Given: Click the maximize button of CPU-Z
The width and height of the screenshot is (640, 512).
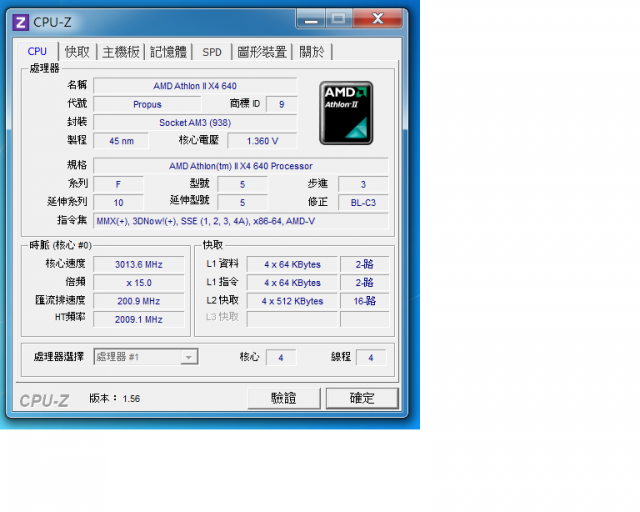Looking at the screenshot, I should (338, 19).
